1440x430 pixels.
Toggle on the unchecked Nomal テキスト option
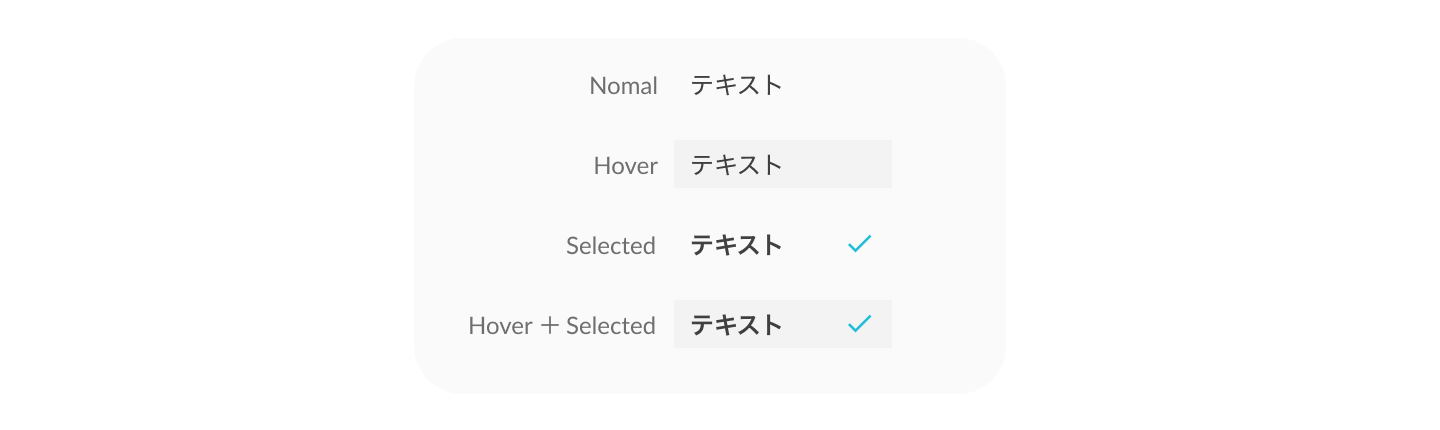click(x=736, y=86)
